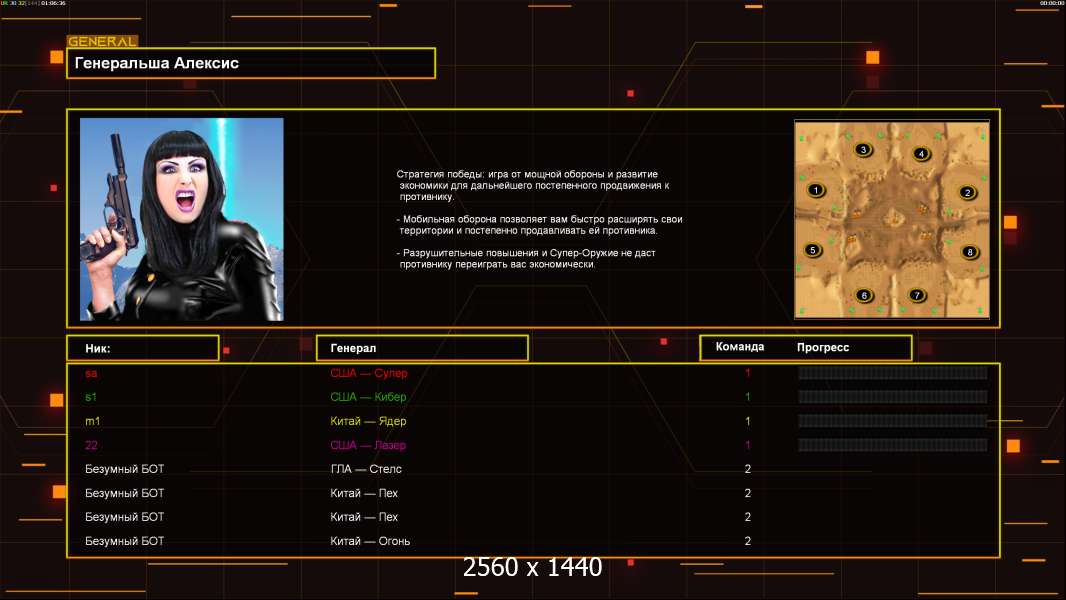Choose start position 7 on minimap
1066x600 pixels.
917,295
